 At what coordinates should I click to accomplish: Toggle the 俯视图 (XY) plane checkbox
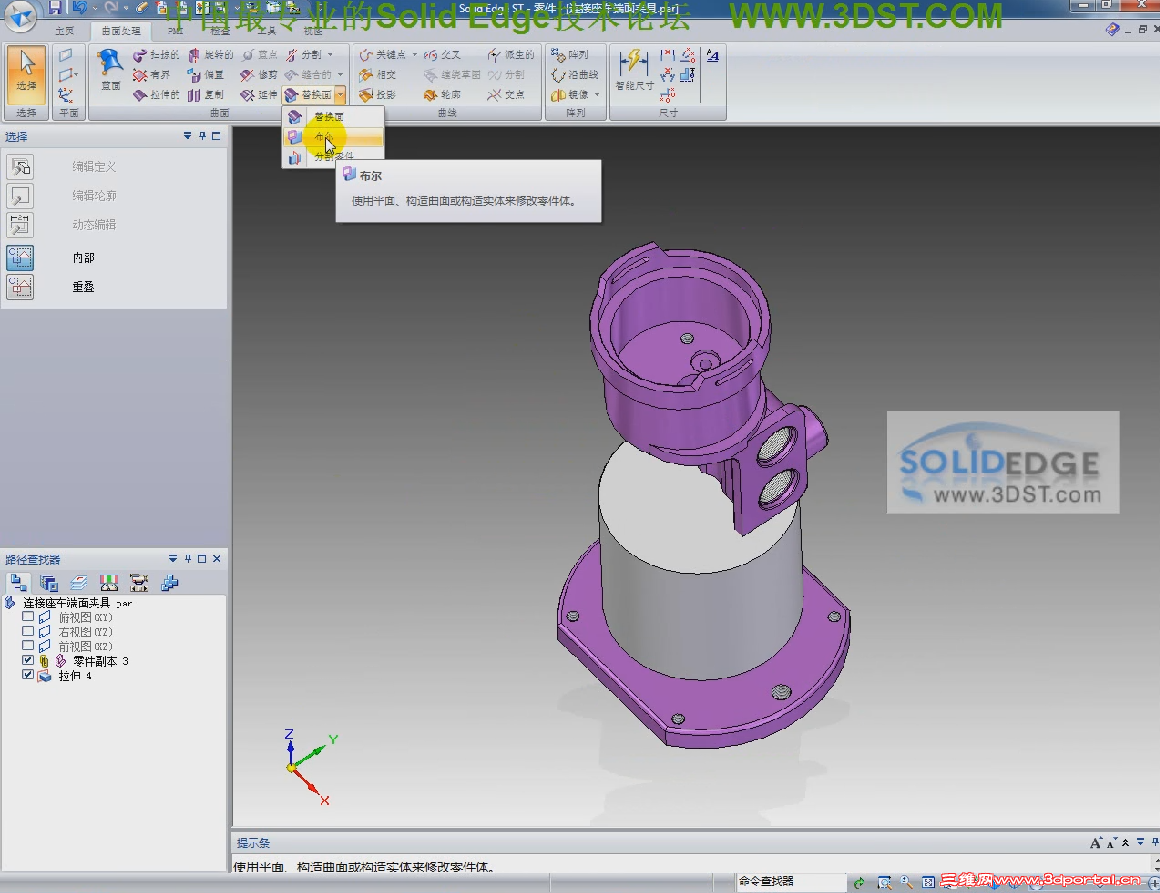coord(28,617)
